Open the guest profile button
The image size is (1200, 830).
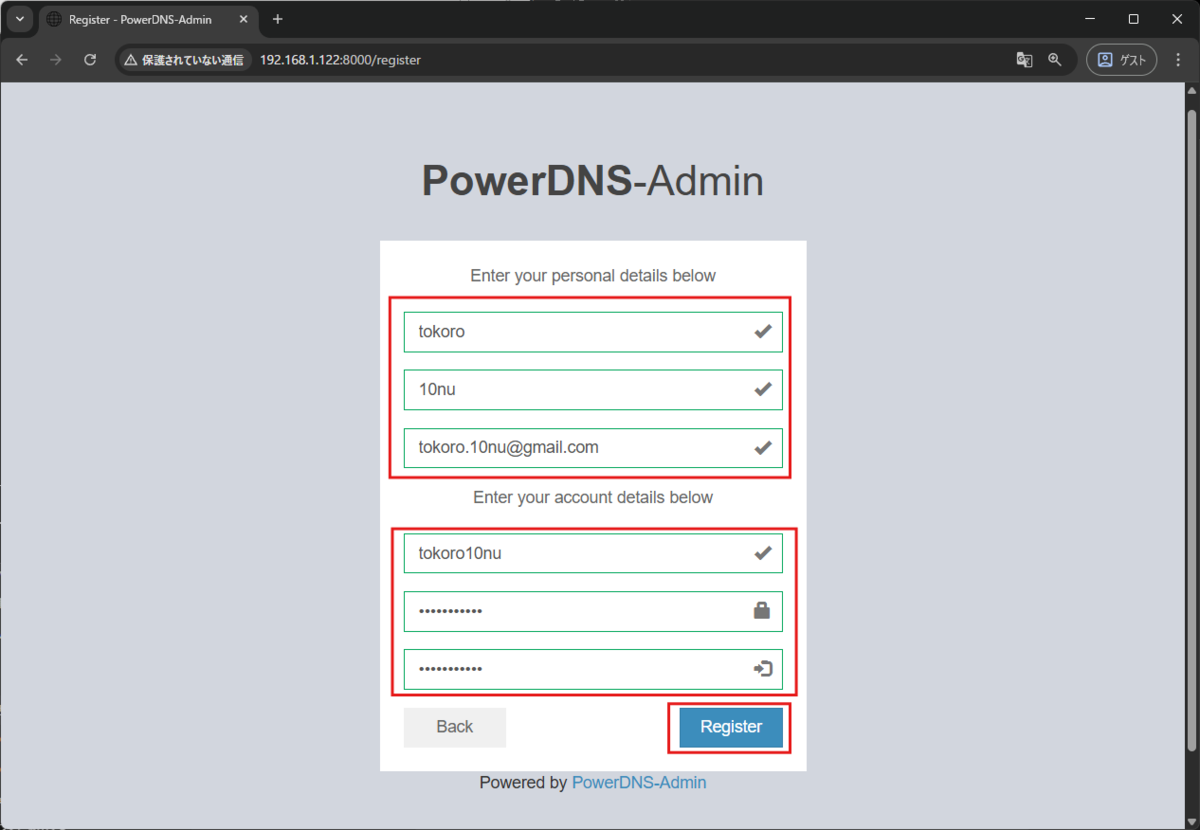[x=1122, y=60]
